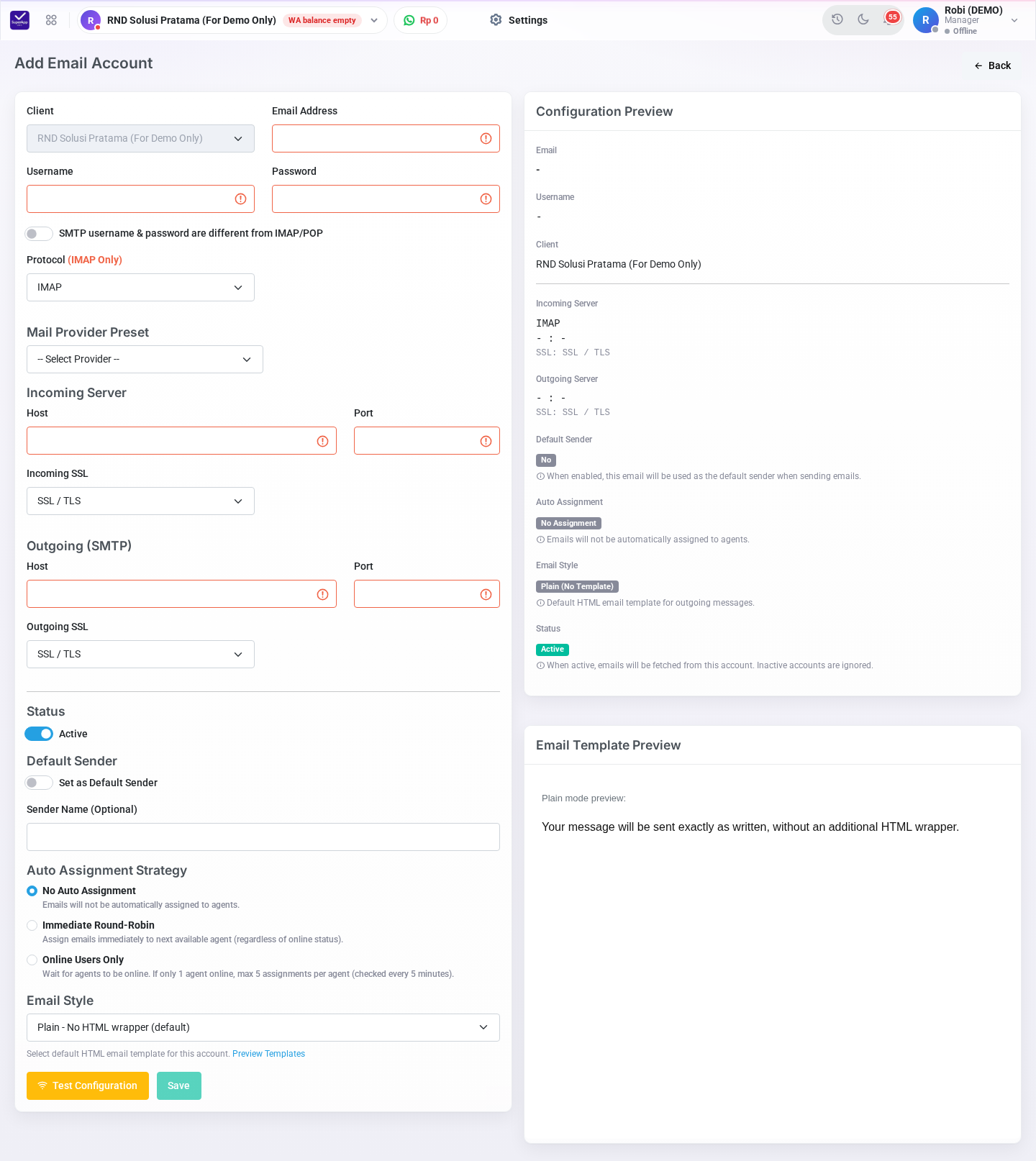
Task: Click the Outgoing SMTP Port field
Action: [x=427, y=594]
